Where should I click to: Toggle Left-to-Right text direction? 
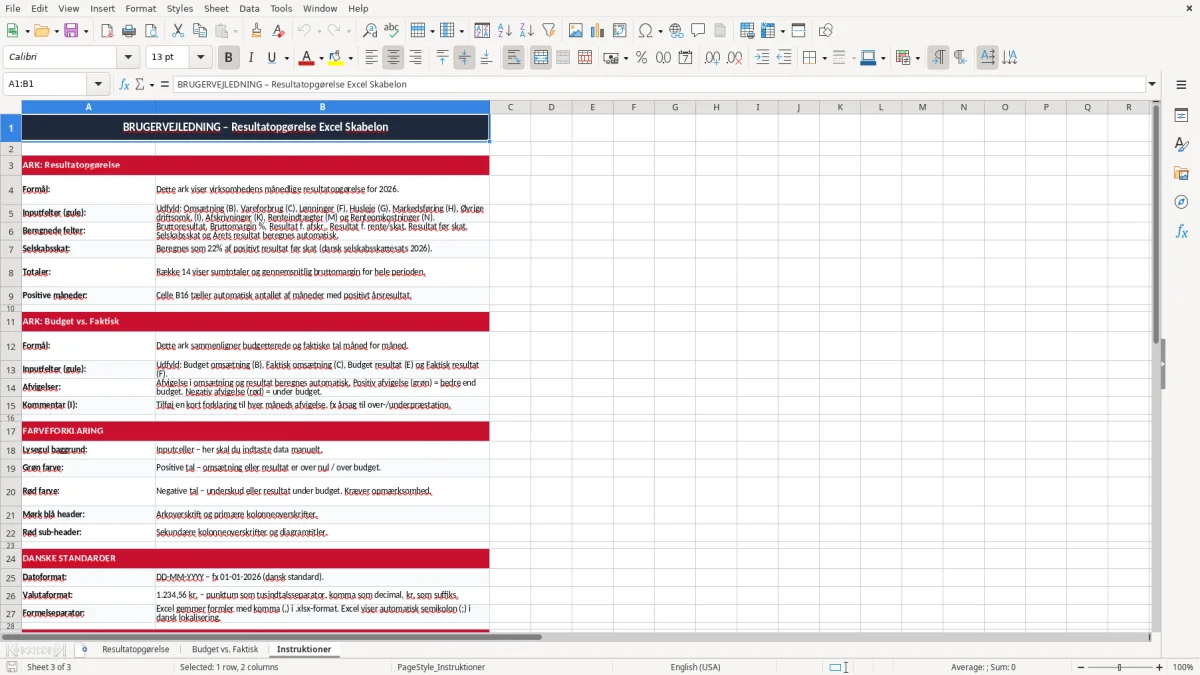tap(938, 58)
